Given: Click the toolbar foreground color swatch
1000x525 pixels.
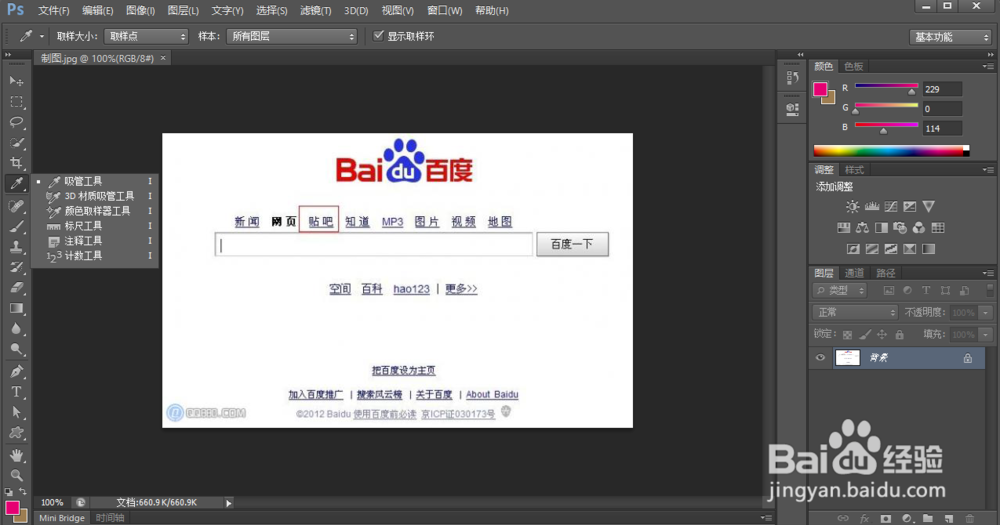Looking at the screenshot, I should pyautogui.click(x=12, y=508).
